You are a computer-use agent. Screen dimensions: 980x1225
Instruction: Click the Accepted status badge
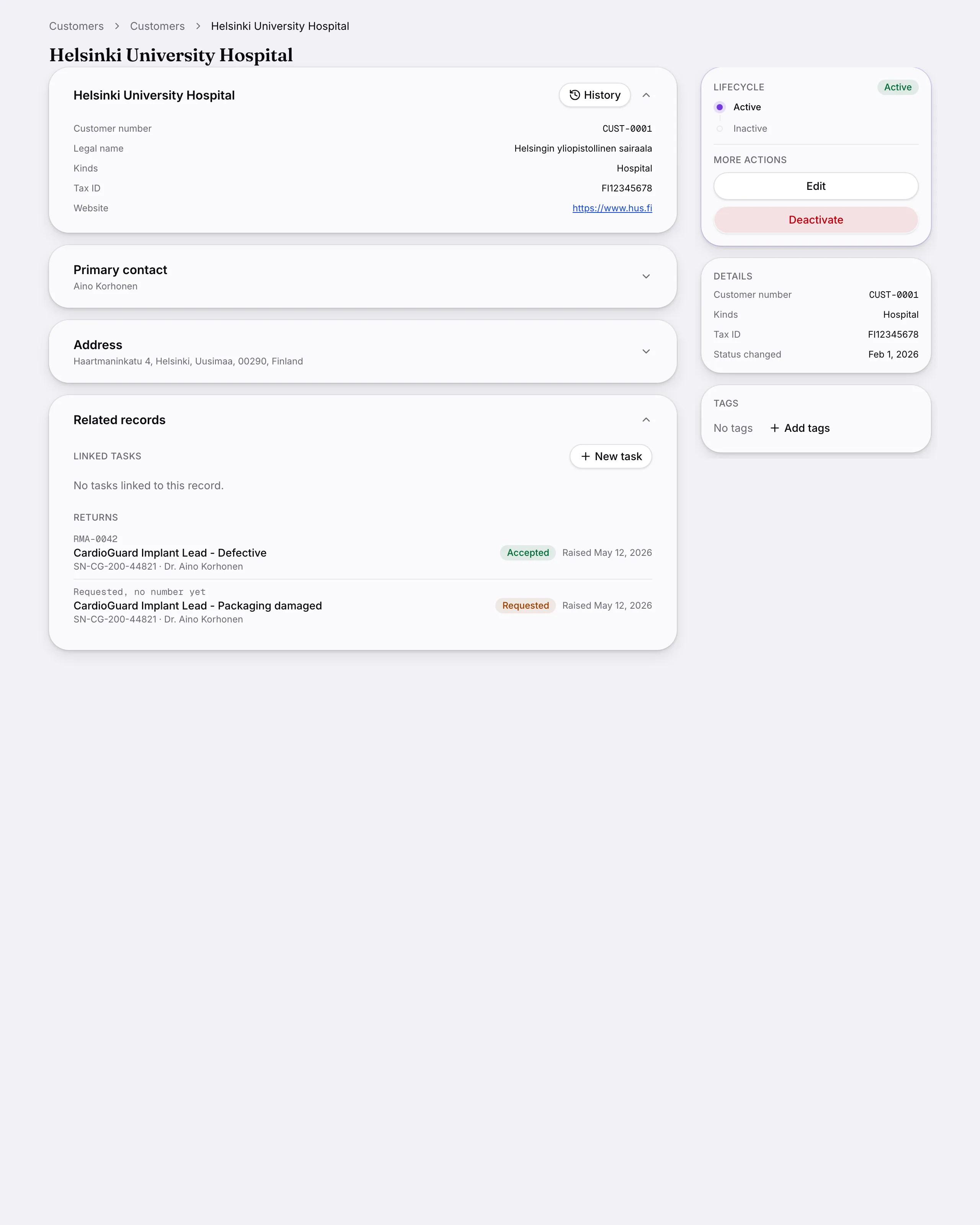[x=528, y=553]
